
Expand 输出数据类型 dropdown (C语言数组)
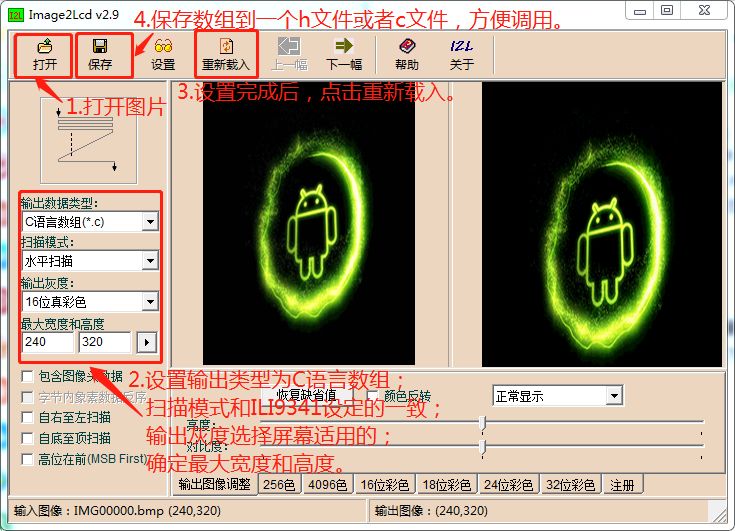coord(150,222)
